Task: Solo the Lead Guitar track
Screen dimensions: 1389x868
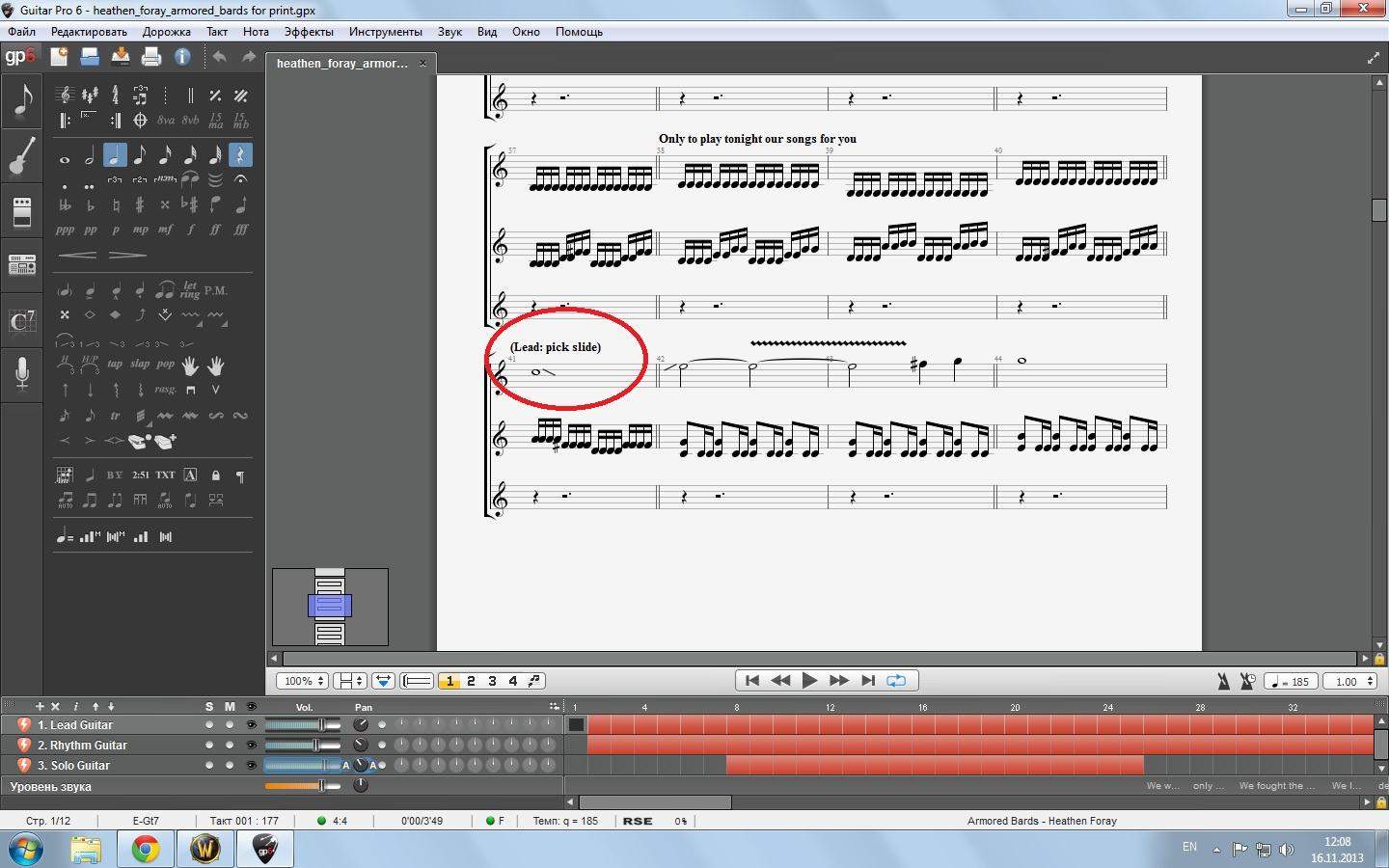Action: coord(209,725)
